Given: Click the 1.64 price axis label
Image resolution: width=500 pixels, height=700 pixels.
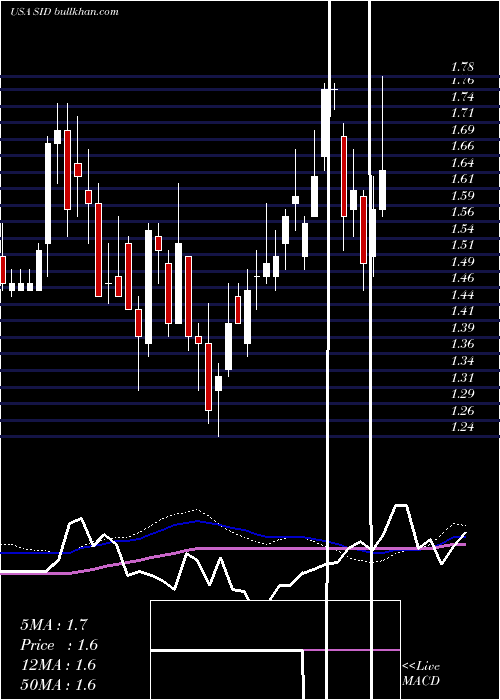Looking at the screenshot, I should pos(462,162).
